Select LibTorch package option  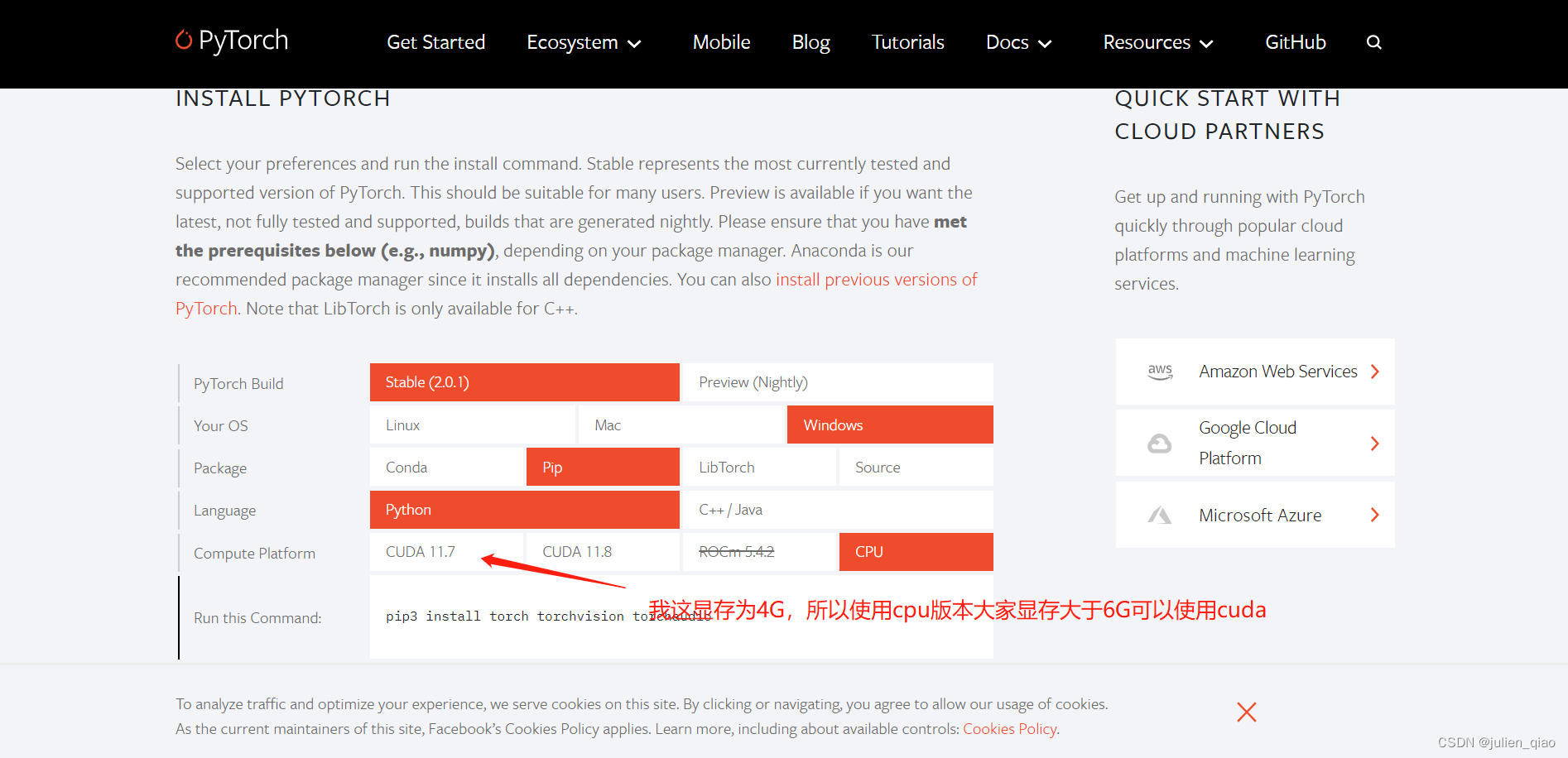[759, 467]
